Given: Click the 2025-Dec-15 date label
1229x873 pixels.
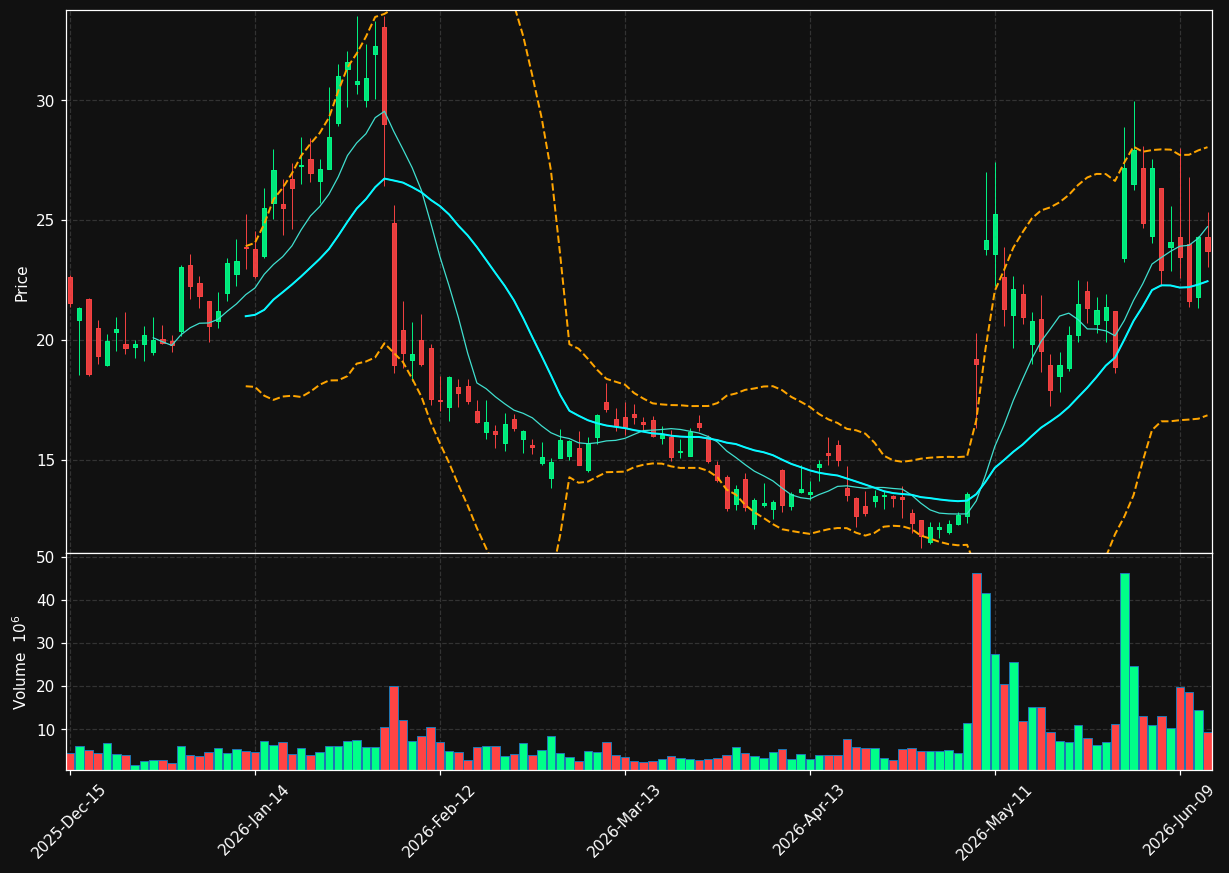Looking at the screenshot, I should [x=68, y=821].
